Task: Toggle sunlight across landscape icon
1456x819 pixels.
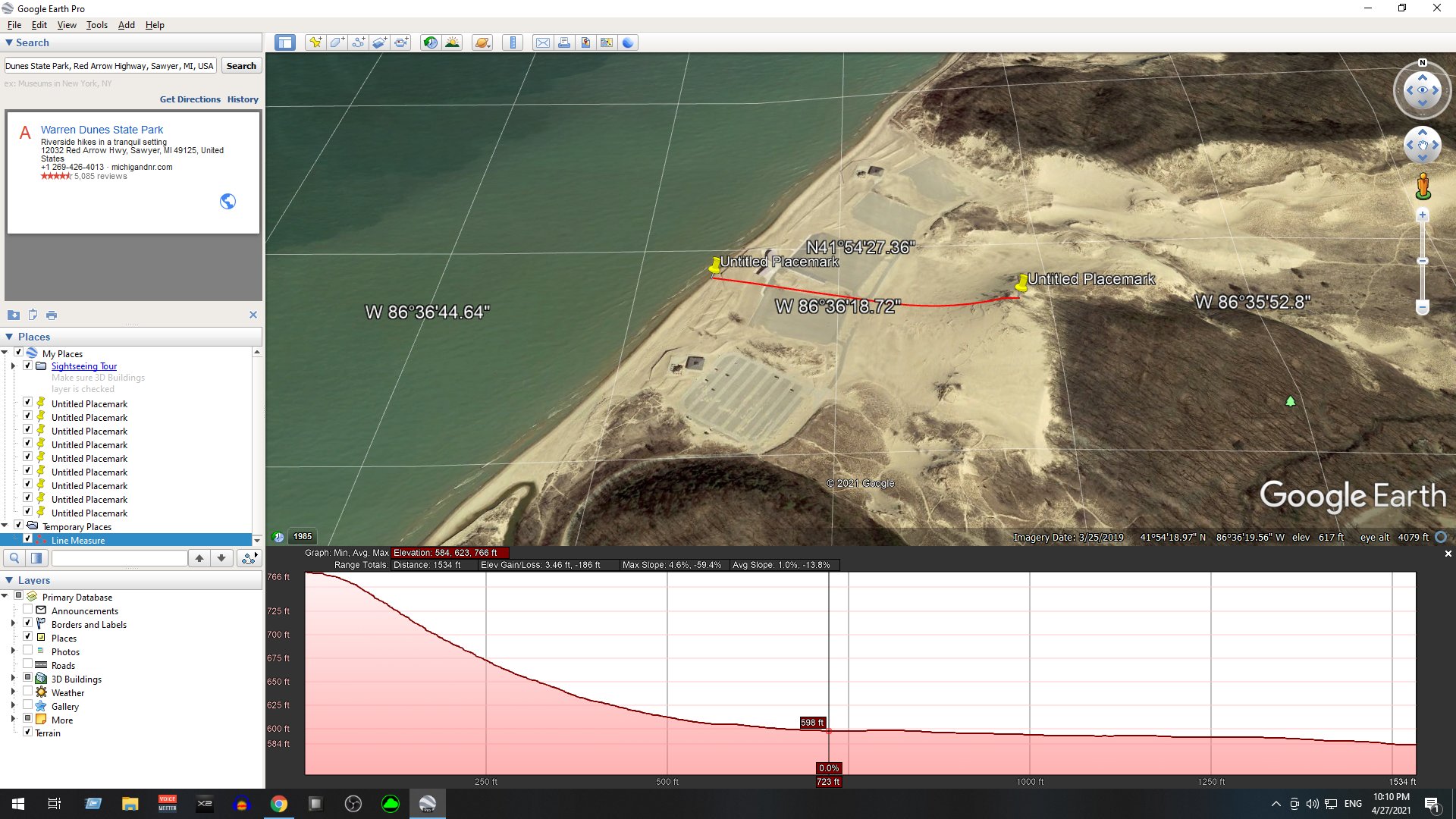Action: pos(452,42)
